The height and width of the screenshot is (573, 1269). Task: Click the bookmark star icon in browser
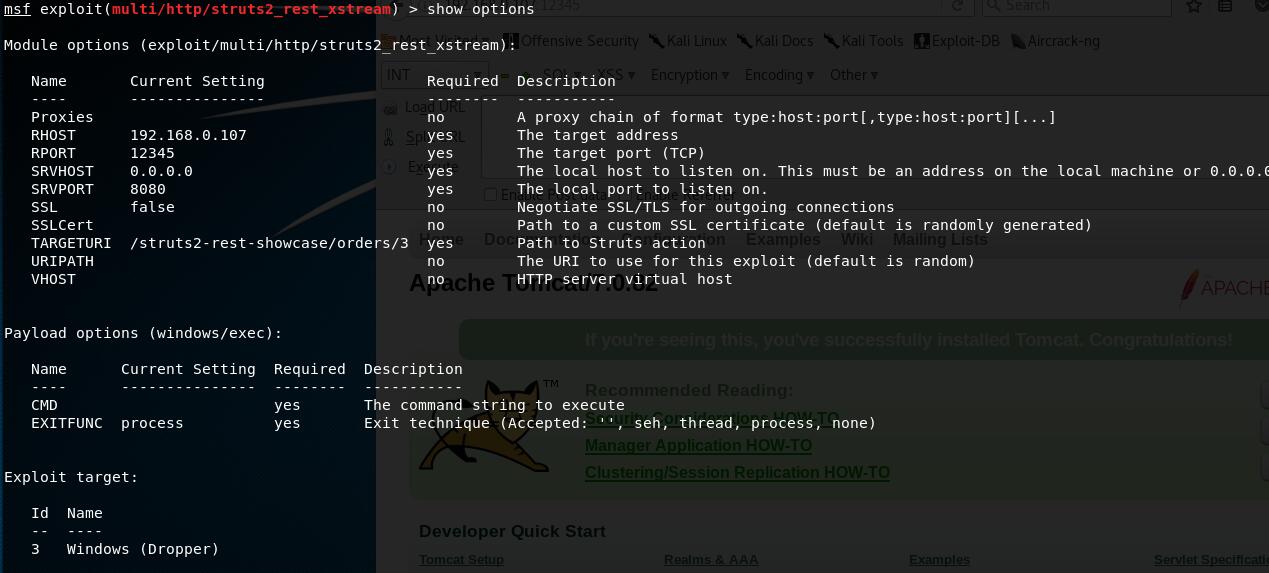click(1193, 6)
